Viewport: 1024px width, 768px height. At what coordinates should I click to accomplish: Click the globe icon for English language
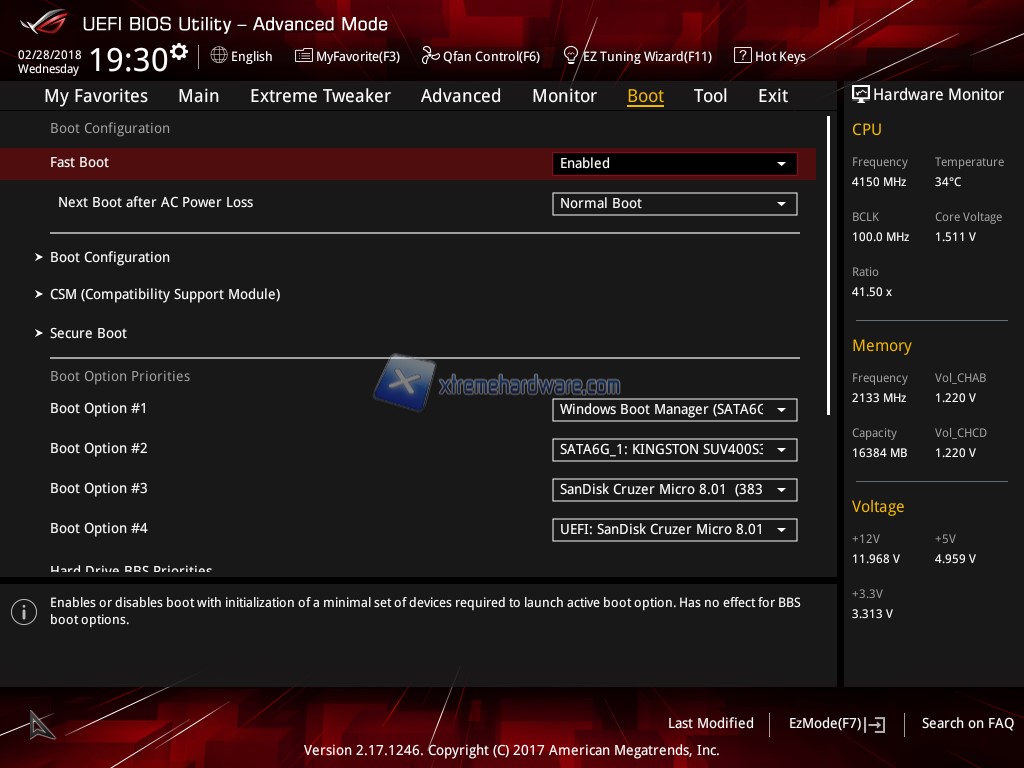[219, 56]
